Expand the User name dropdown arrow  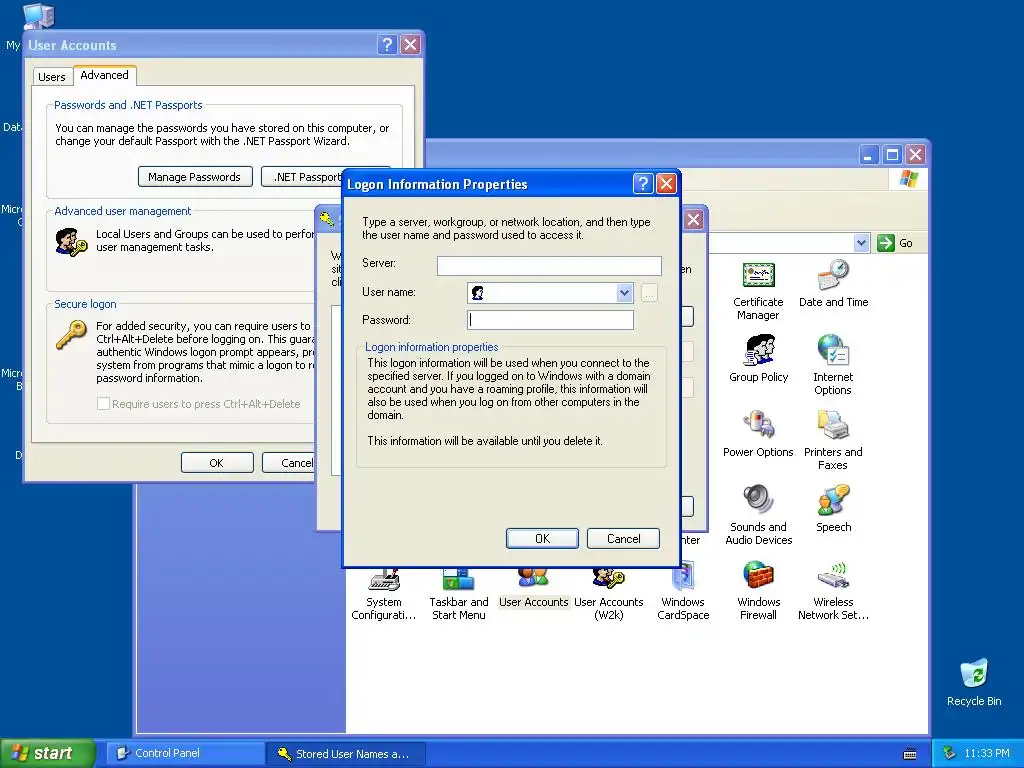click(624, 293)
